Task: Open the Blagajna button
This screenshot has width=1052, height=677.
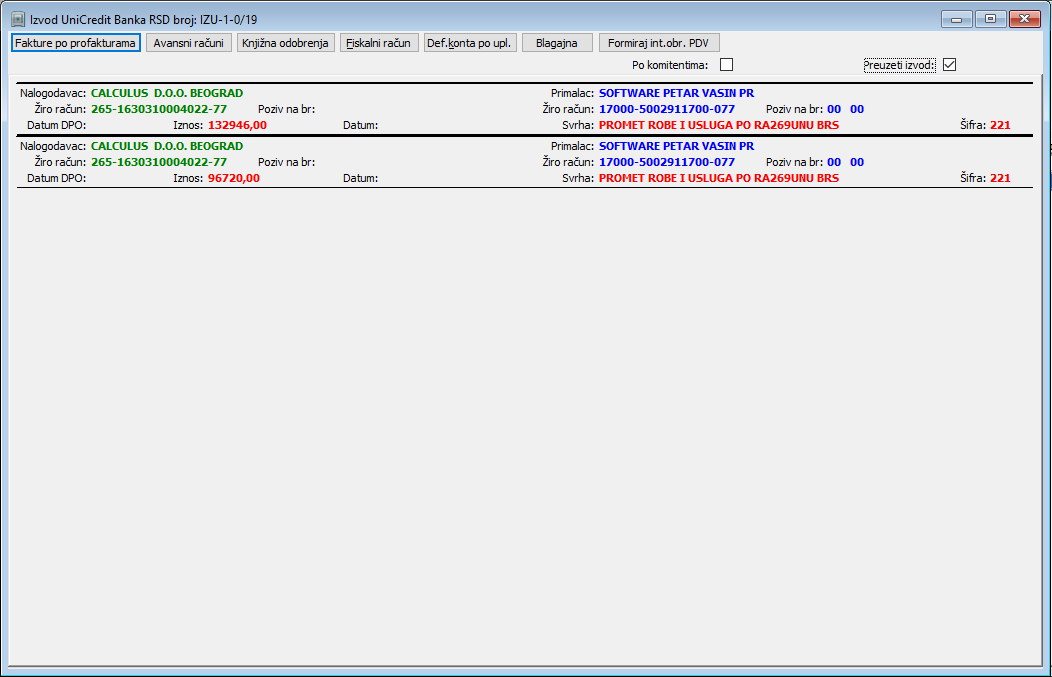Action: pyautogui.click(x=557, y=43)
